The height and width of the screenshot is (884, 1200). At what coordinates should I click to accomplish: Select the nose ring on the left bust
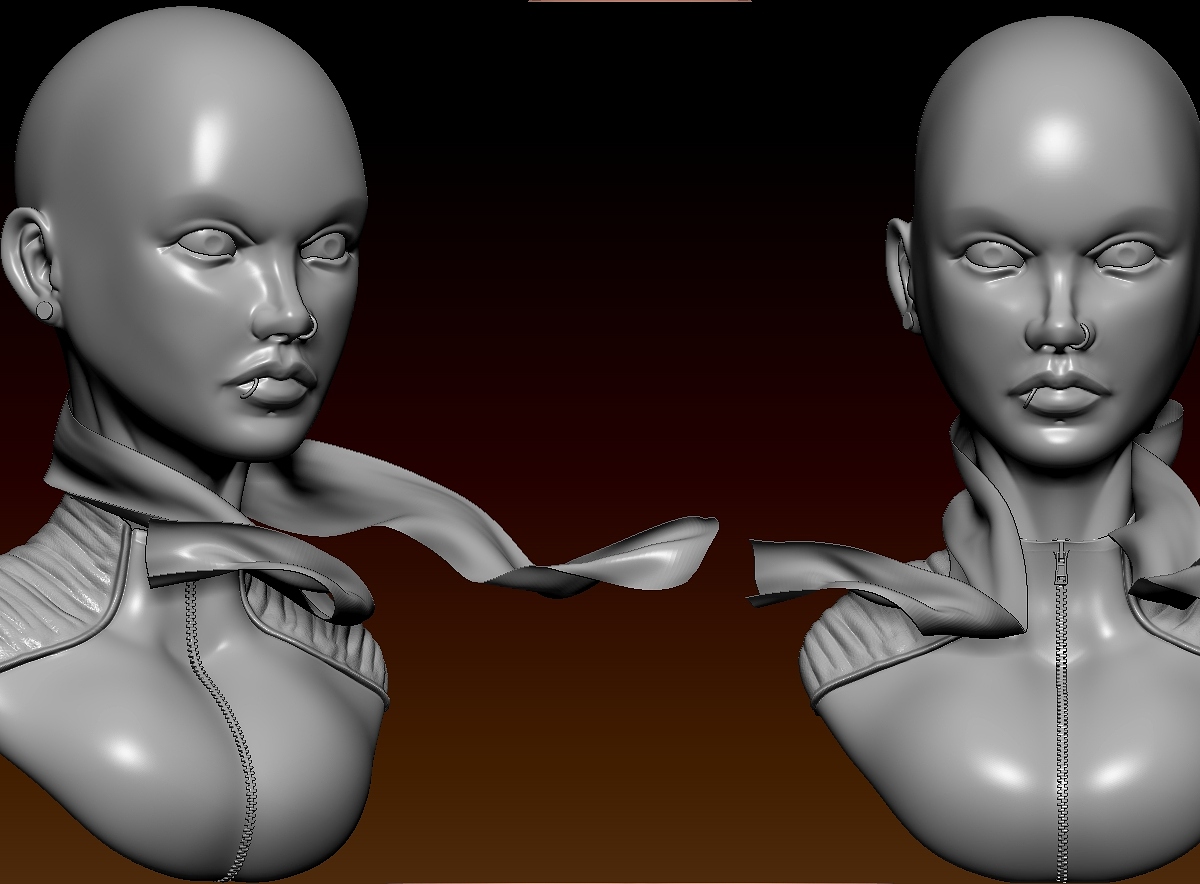312,327
